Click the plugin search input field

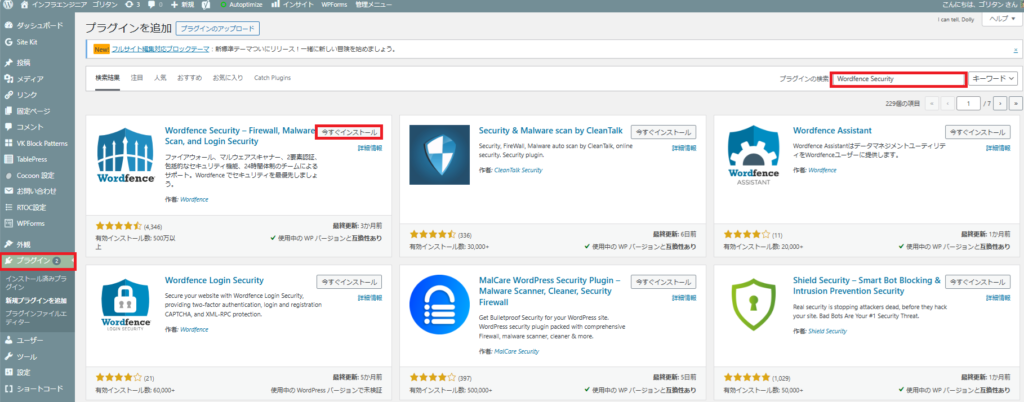898,78
